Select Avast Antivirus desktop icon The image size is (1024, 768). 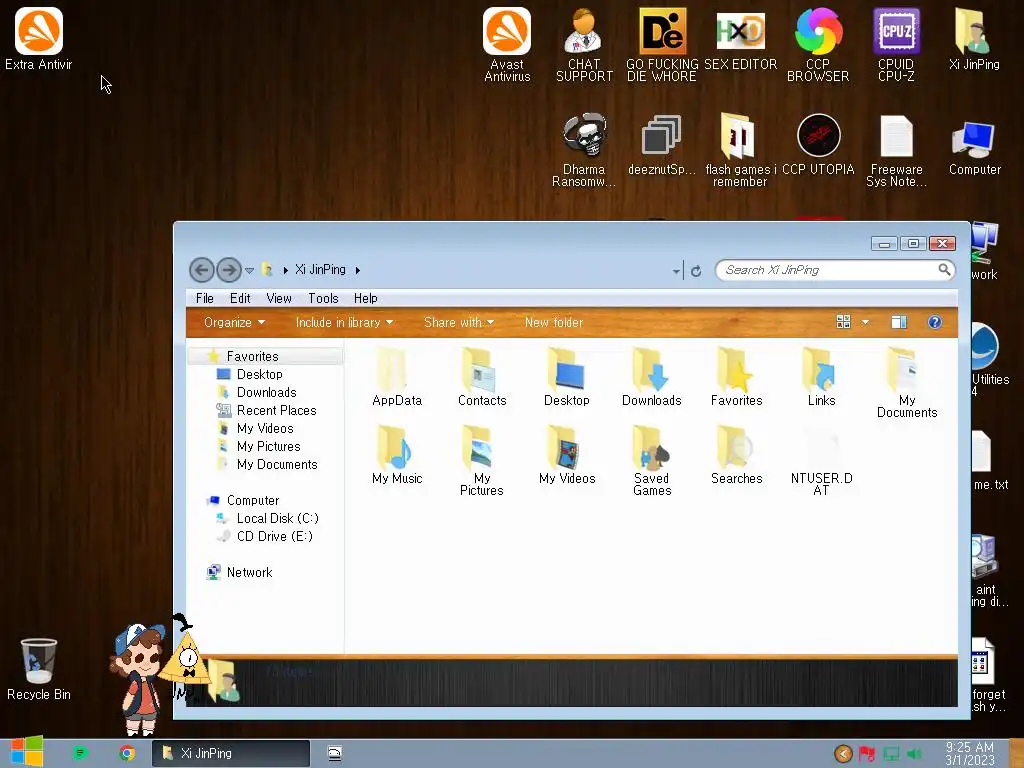(507, 44)
